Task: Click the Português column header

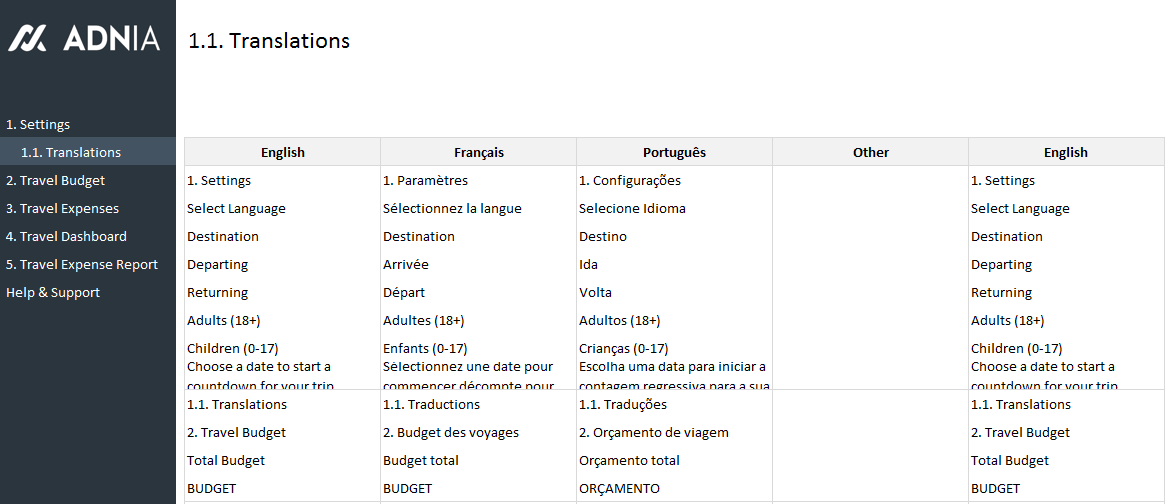Action: point(674,153)
